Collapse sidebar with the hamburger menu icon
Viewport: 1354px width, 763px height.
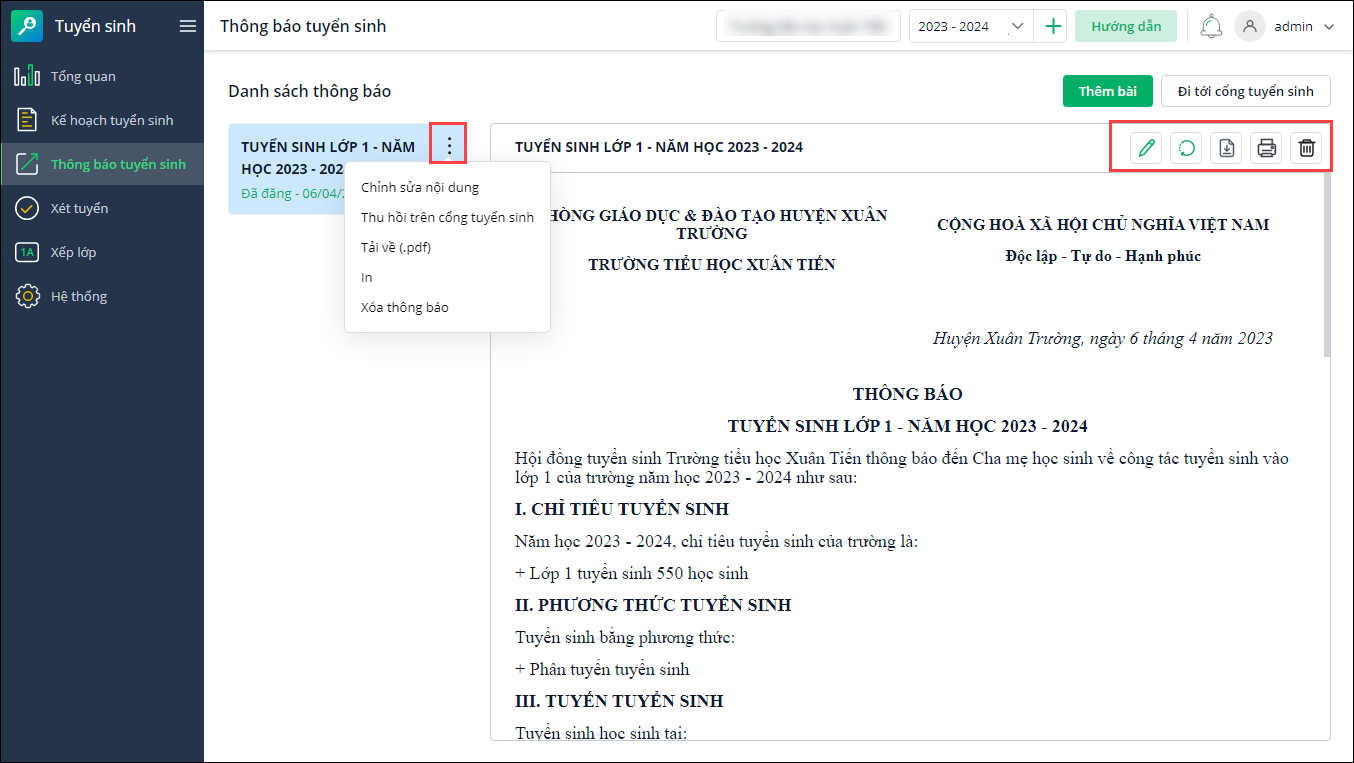click(188, 26)
